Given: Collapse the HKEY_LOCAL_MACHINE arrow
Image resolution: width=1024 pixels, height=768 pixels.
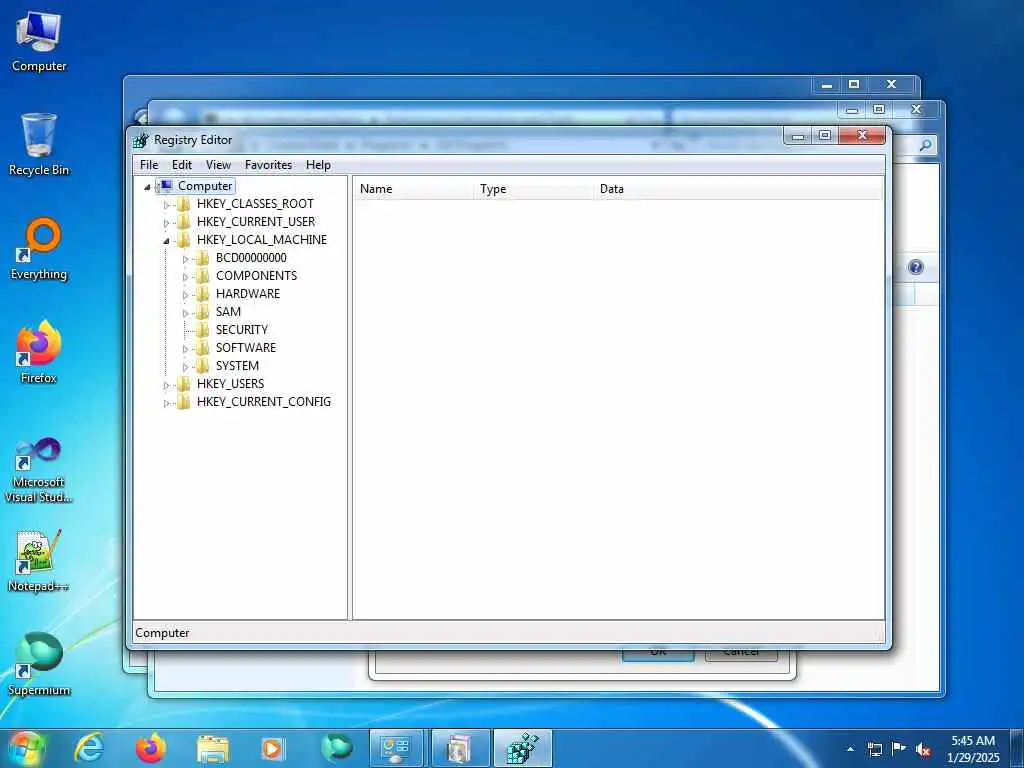Looking at the screenshot, I should [x=167, y=240].
